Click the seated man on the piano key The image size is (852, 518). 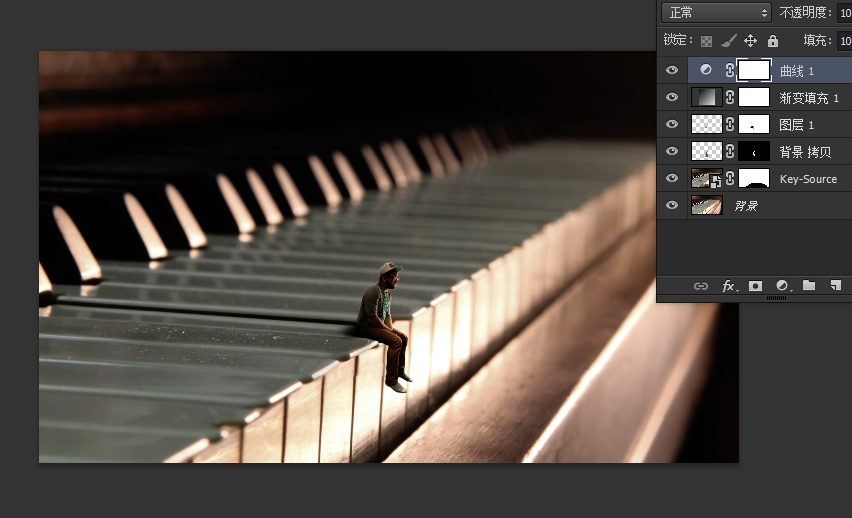[385, 326]
